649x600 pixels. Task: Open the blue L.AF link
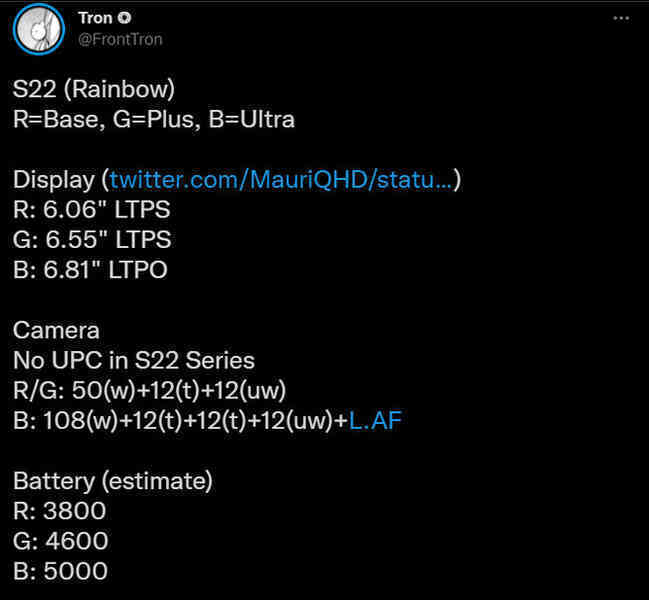[x=375, y=420]
